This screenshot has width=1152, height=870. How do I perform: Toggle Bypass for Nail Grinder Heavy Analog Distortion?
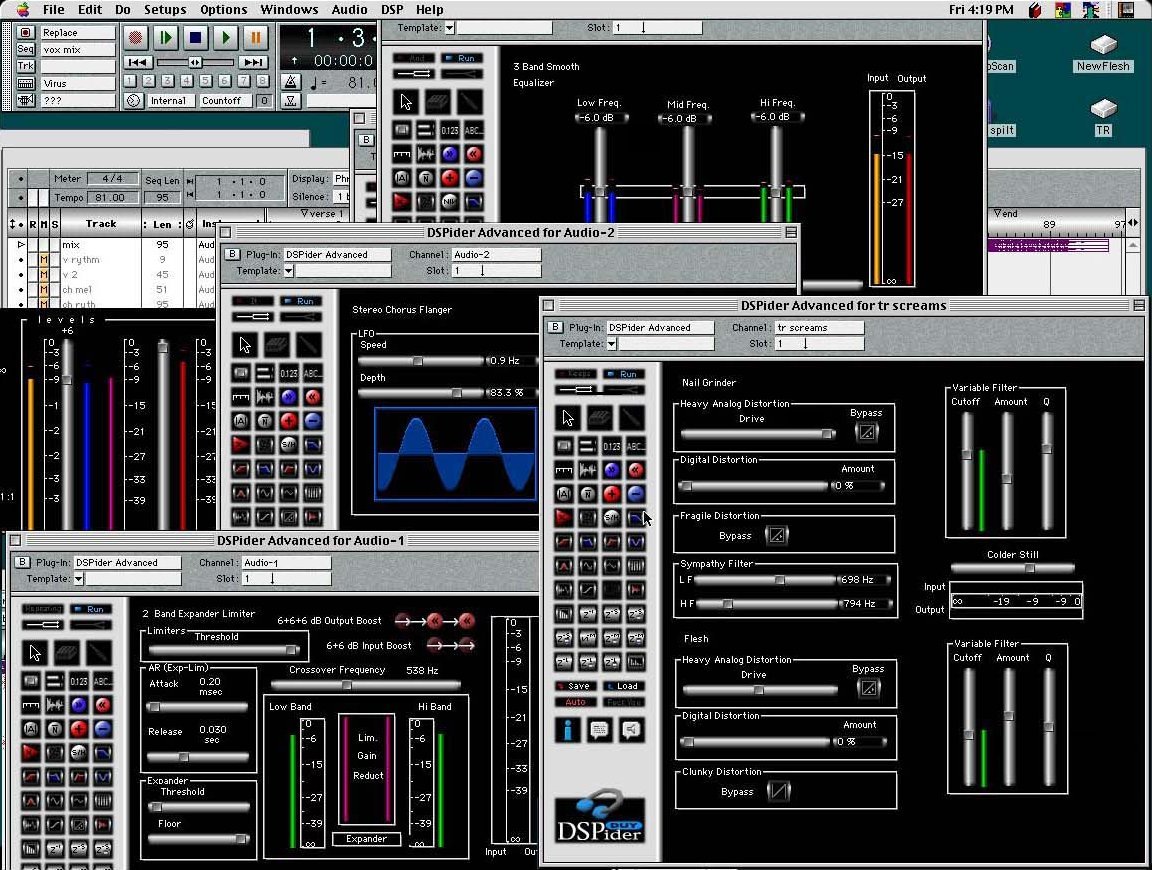(866, 432)
